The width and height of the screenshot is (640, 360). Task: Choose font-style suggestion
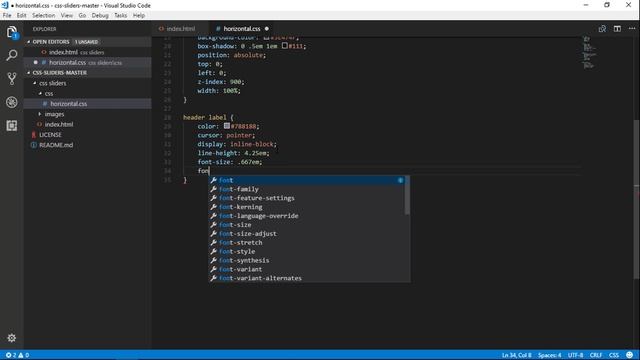[307, 251]
